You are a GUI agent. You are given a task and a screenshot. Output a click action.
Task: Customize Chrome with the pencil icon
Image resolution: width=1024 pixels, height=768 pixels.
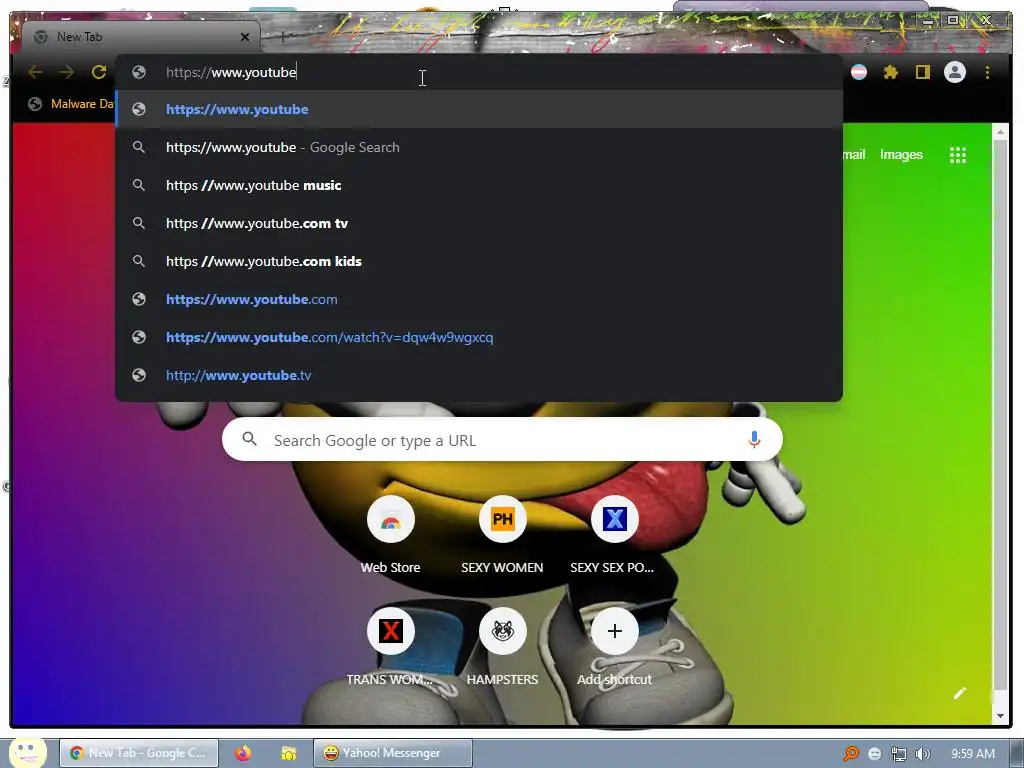959,693
